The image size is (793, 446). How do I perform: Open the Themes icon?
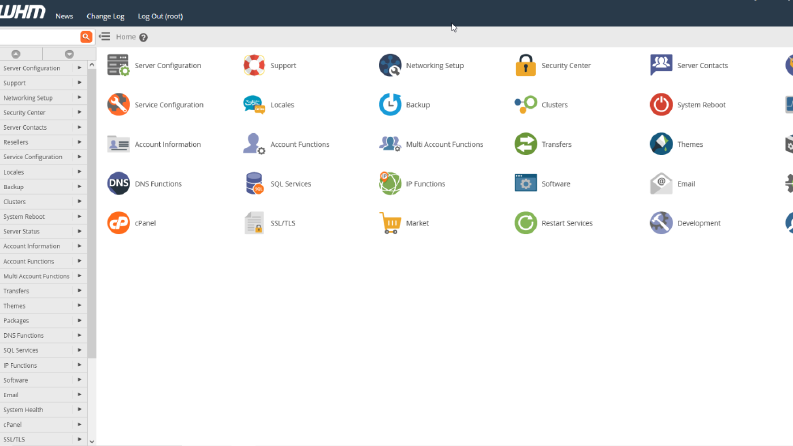(x=661, y=144)
